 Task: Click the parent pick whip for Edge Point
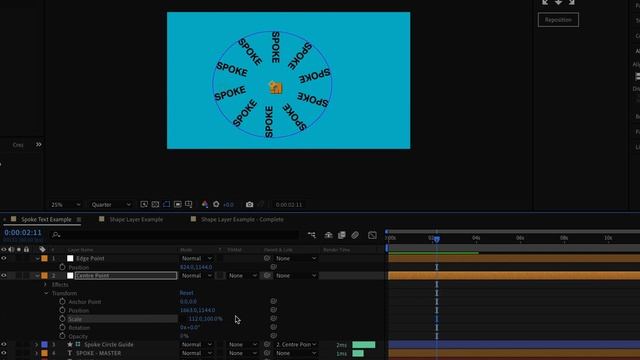point(267,258)
